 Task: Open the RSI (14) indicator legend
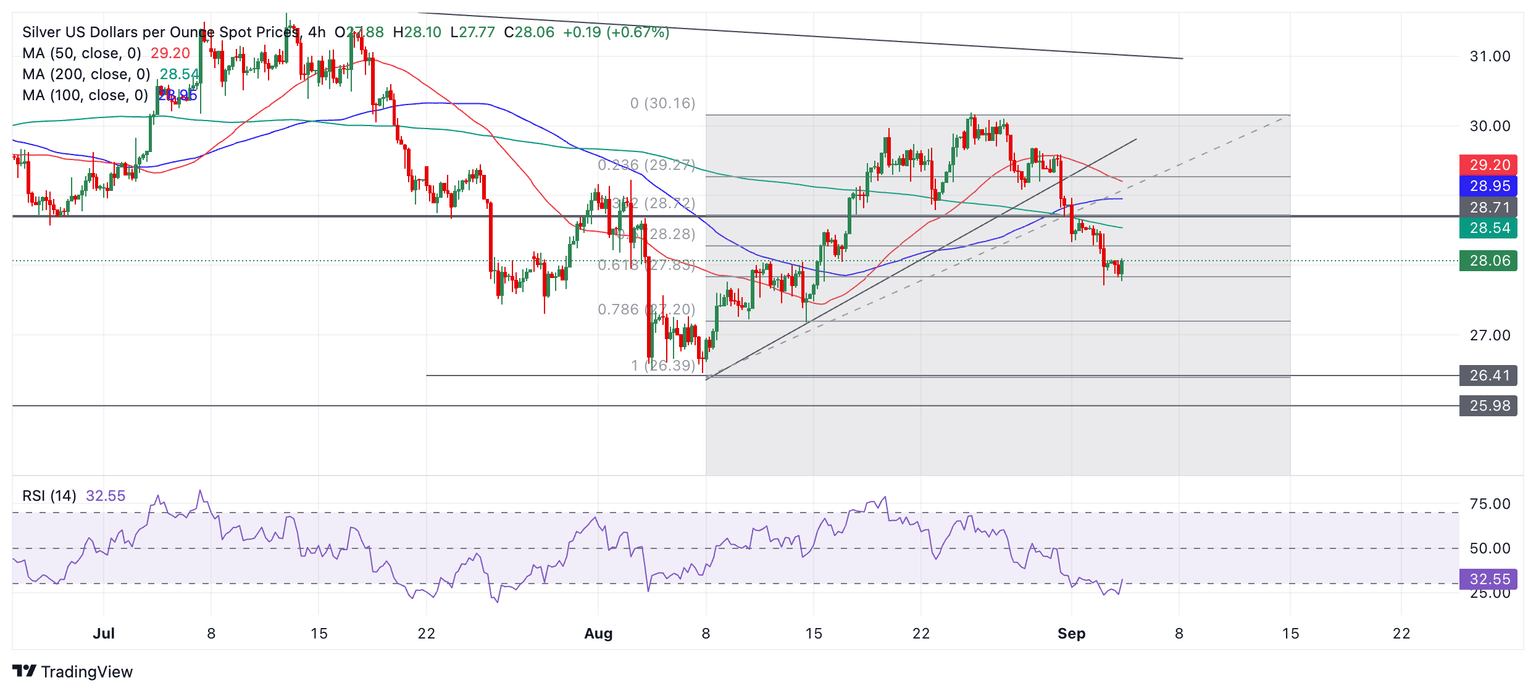click(x=50, y=495)
